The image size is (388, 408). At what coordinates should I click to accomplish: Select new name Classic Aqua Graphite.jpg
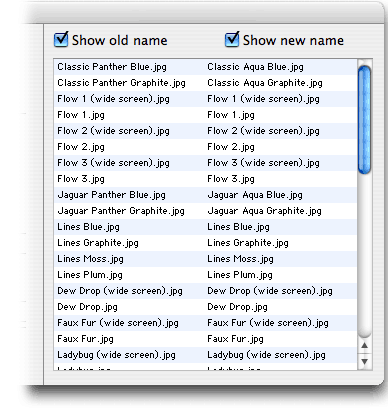265,83
